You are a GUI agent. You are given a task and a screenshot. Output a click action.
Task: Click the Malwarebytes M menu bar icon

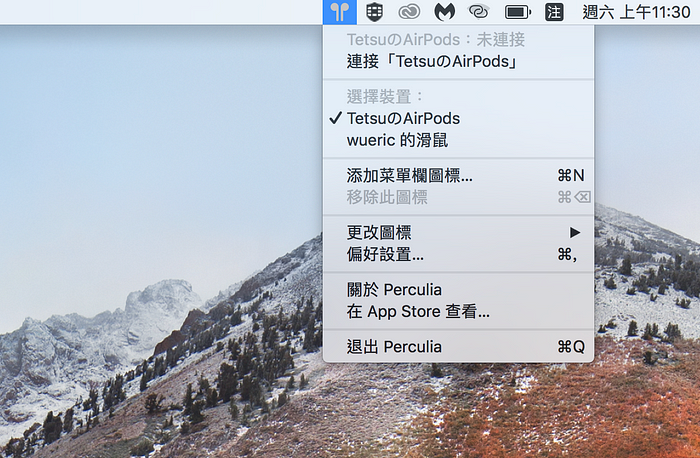pyautogui.click(x=444, y=12)
